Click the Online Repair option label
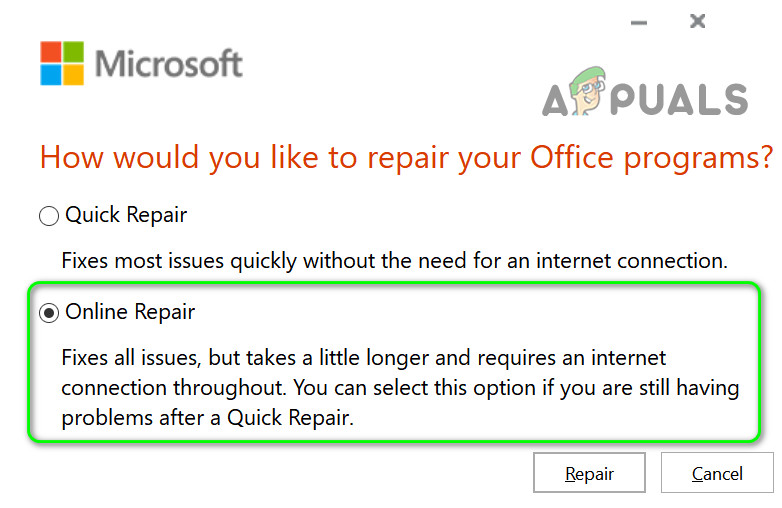The width and height of the screenshot is (782, 508). point(130,312)
